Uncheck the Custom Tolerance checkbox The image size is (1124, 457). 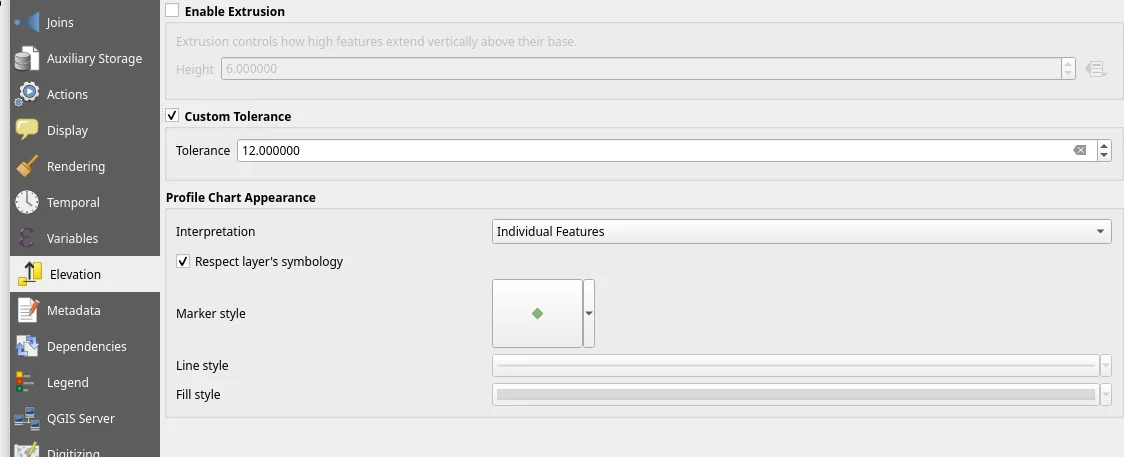pyautogui.click(x=173, y=116)
